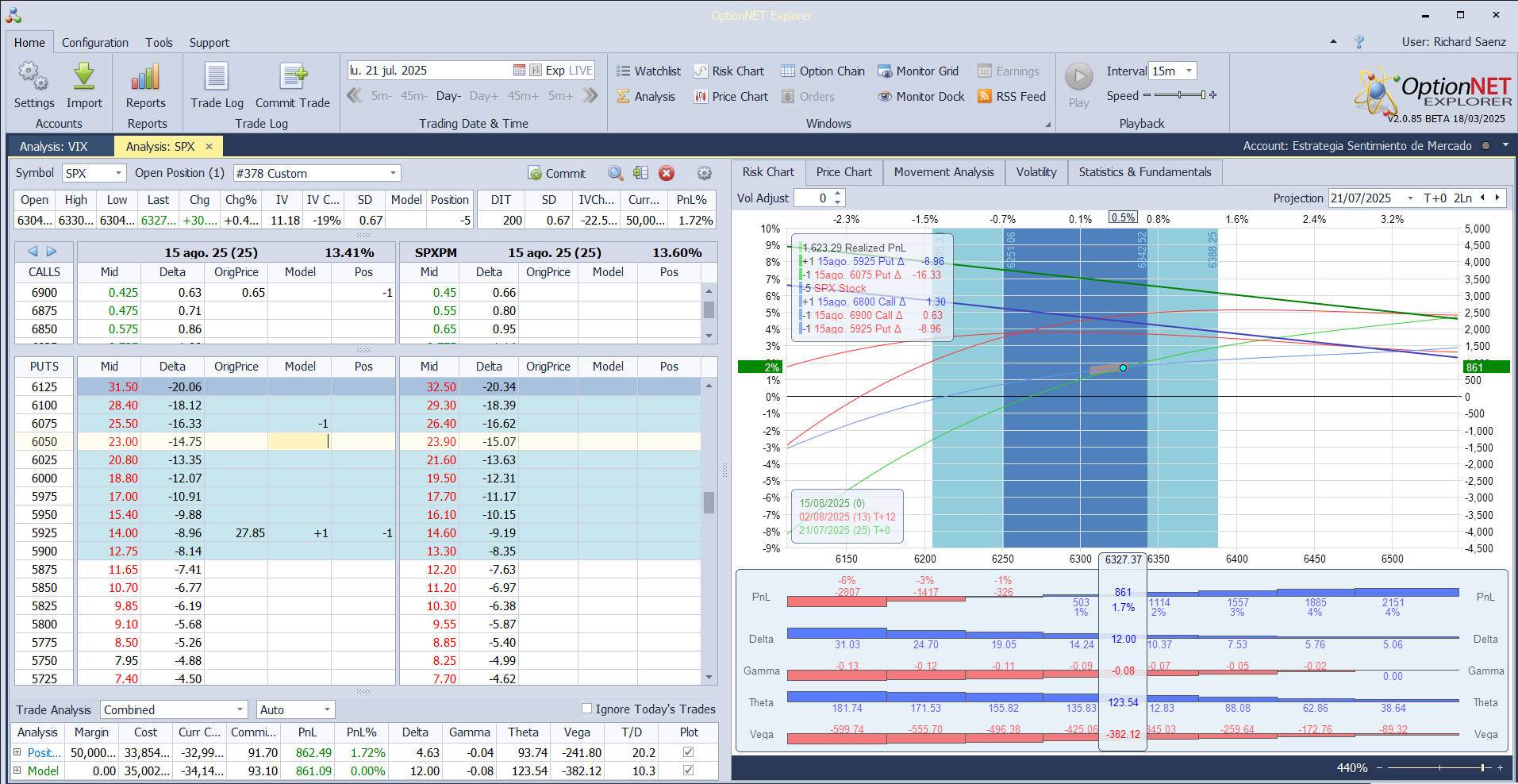The height and width of the screenshot is (784, 1518).
Task: Open the Settings gear icon in Accounts
Action: tap(33, 77)
